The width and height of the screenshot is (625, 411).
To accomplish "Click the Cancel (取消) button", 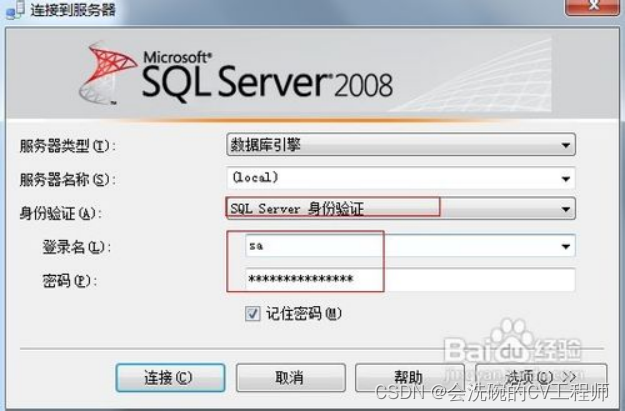I will coord(291,377).
